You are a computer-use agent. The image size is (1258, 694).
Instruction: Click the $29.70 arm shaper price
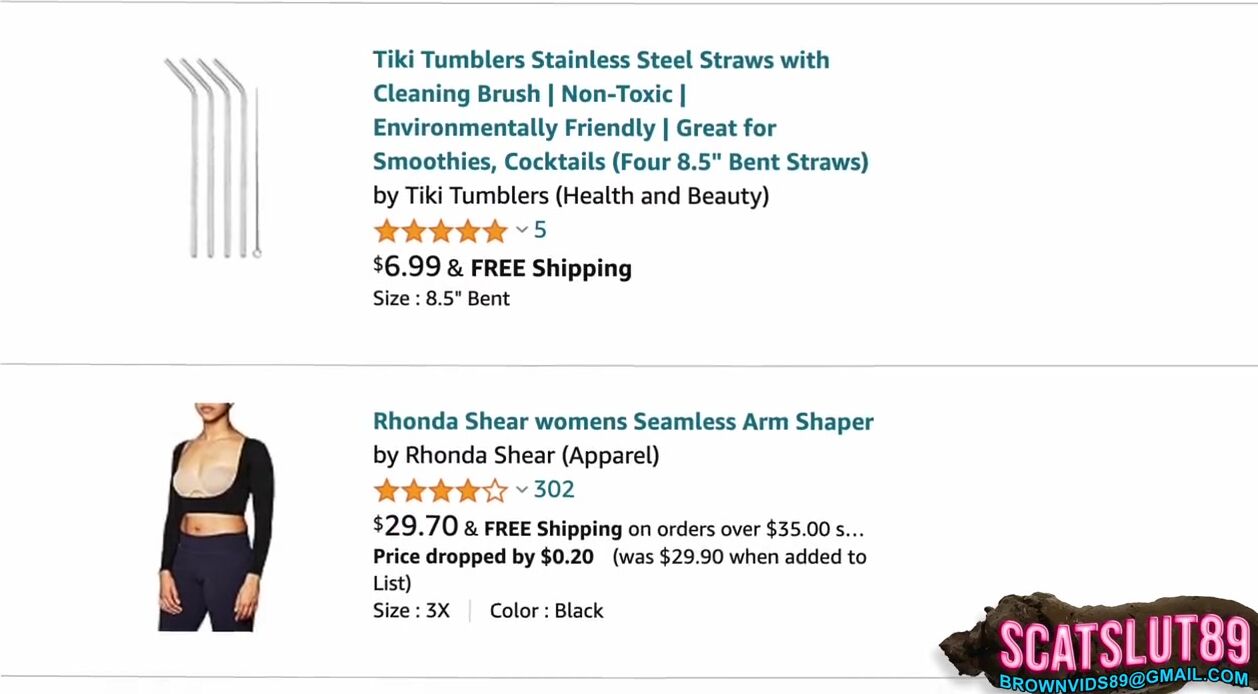(x=415, y=526)
